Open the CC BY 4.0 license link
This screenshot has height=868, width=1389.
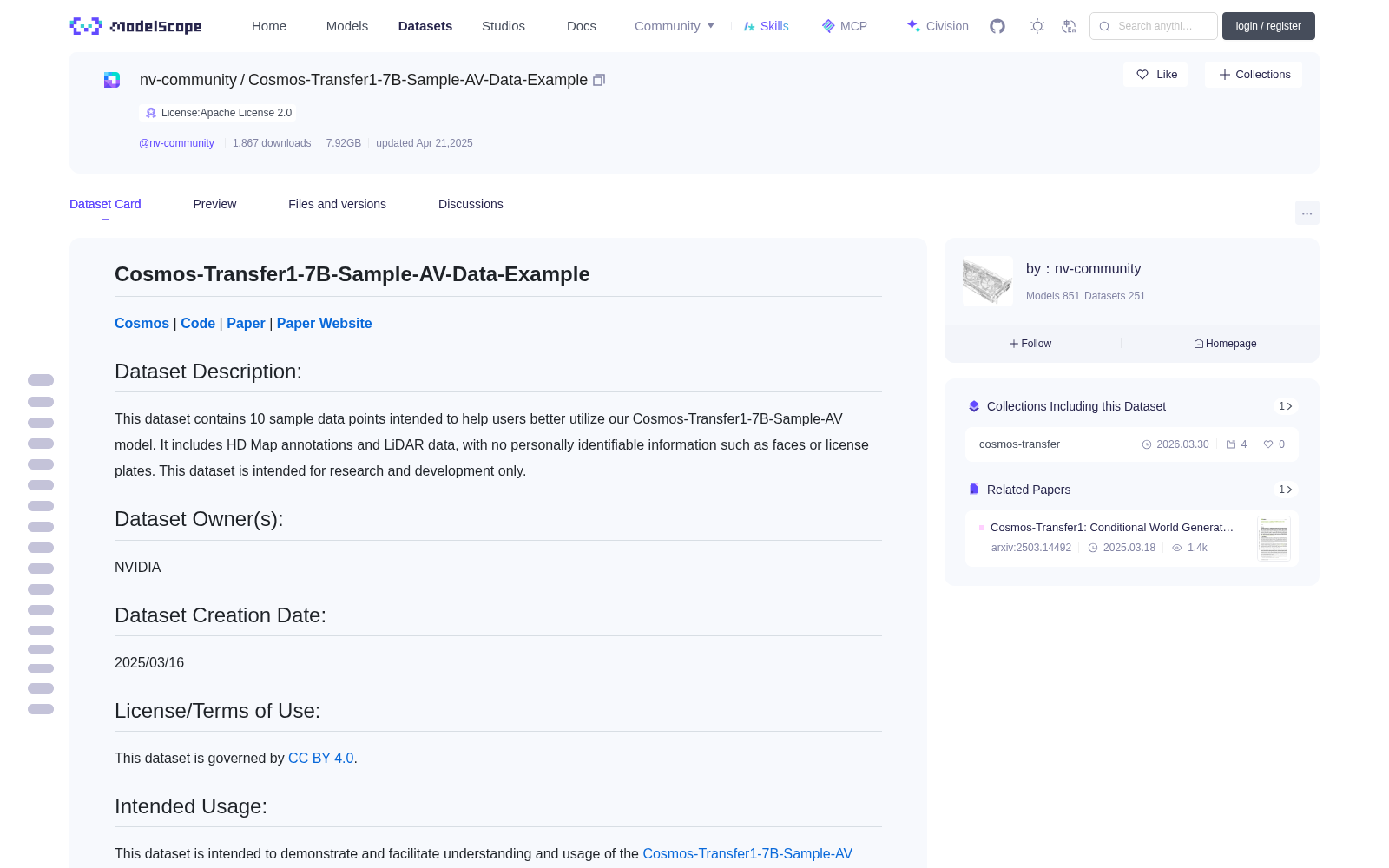321,758
